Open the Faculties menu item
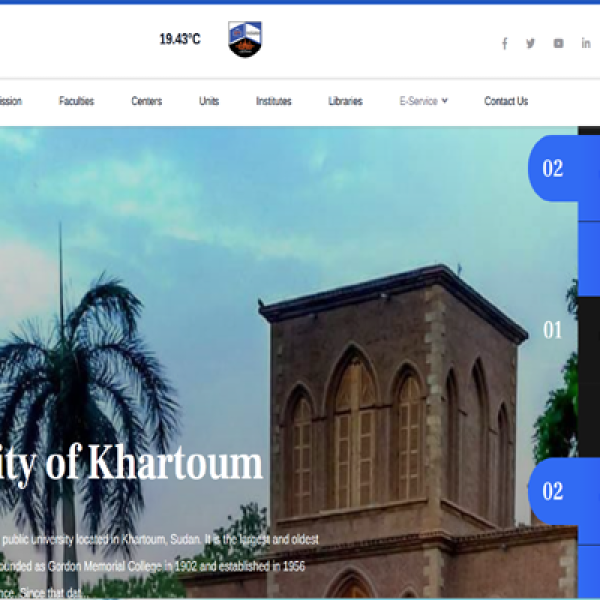The height and width of the screenshot is (600, 600). pyautogui.click(x=77, y=101)
